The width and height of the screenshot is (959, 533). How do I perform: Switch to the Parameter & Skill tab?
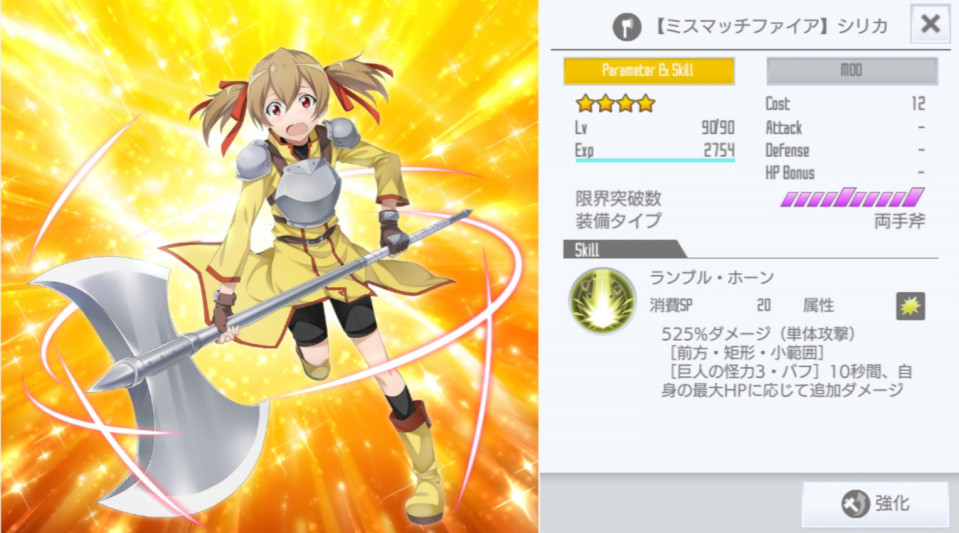(x=648, y=70)
